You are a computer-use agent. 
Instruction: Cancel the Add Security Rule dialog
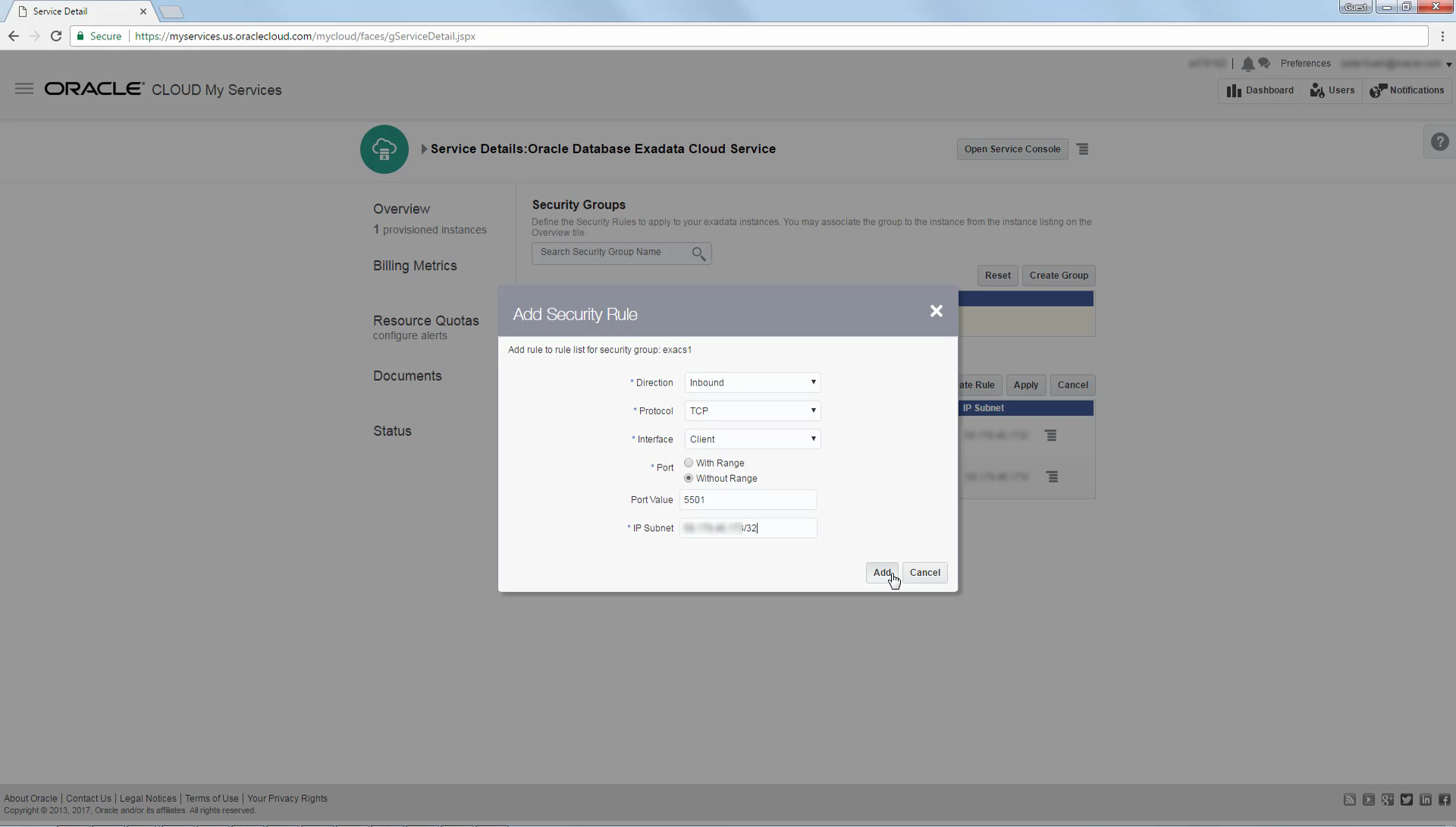(x=924, y=573)
